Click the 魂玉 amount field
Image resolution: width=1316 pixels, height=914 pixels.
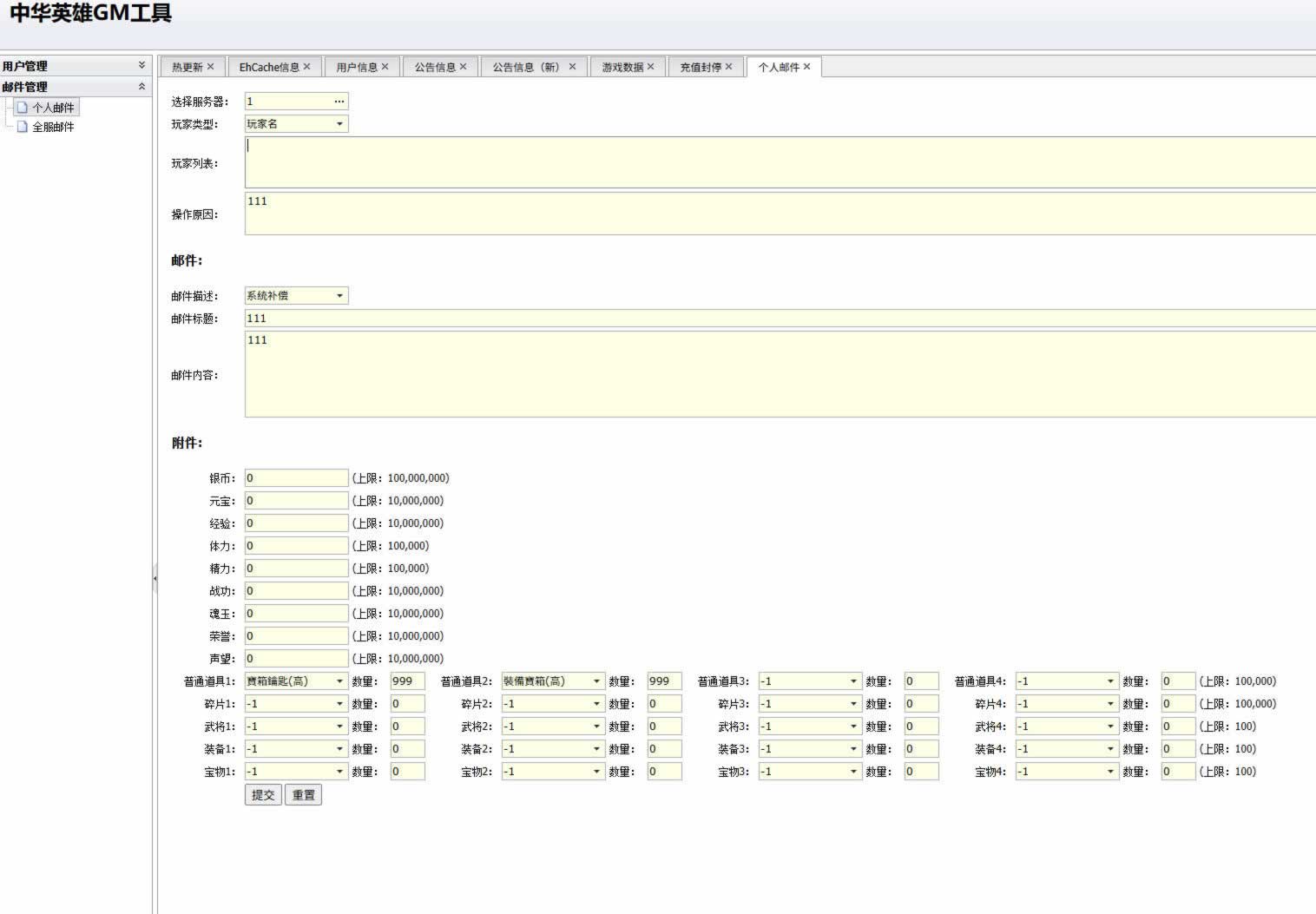296,614
